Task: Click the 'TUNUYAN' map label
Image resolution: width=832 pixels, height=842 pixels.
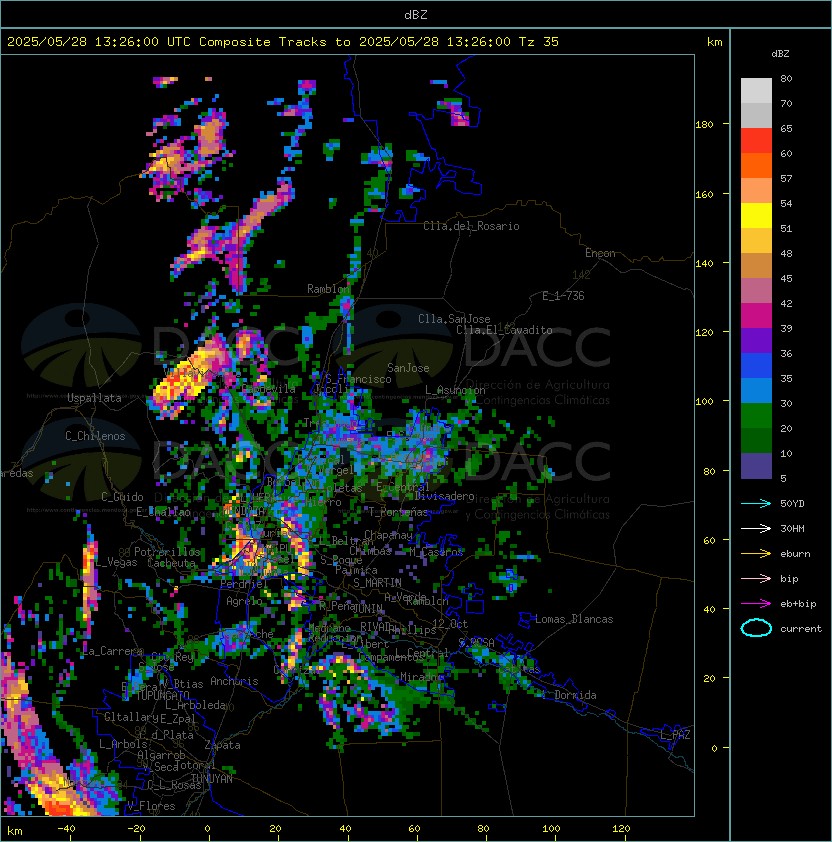Action: (x=212, y=779)
